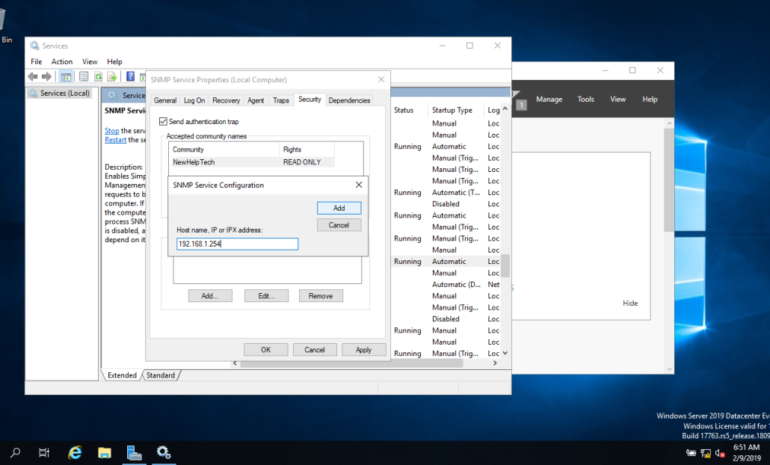Screen dimensions: 770x465
Task: Click the Host name, IP or IPX address field
Action: click(x=237, y=244)
